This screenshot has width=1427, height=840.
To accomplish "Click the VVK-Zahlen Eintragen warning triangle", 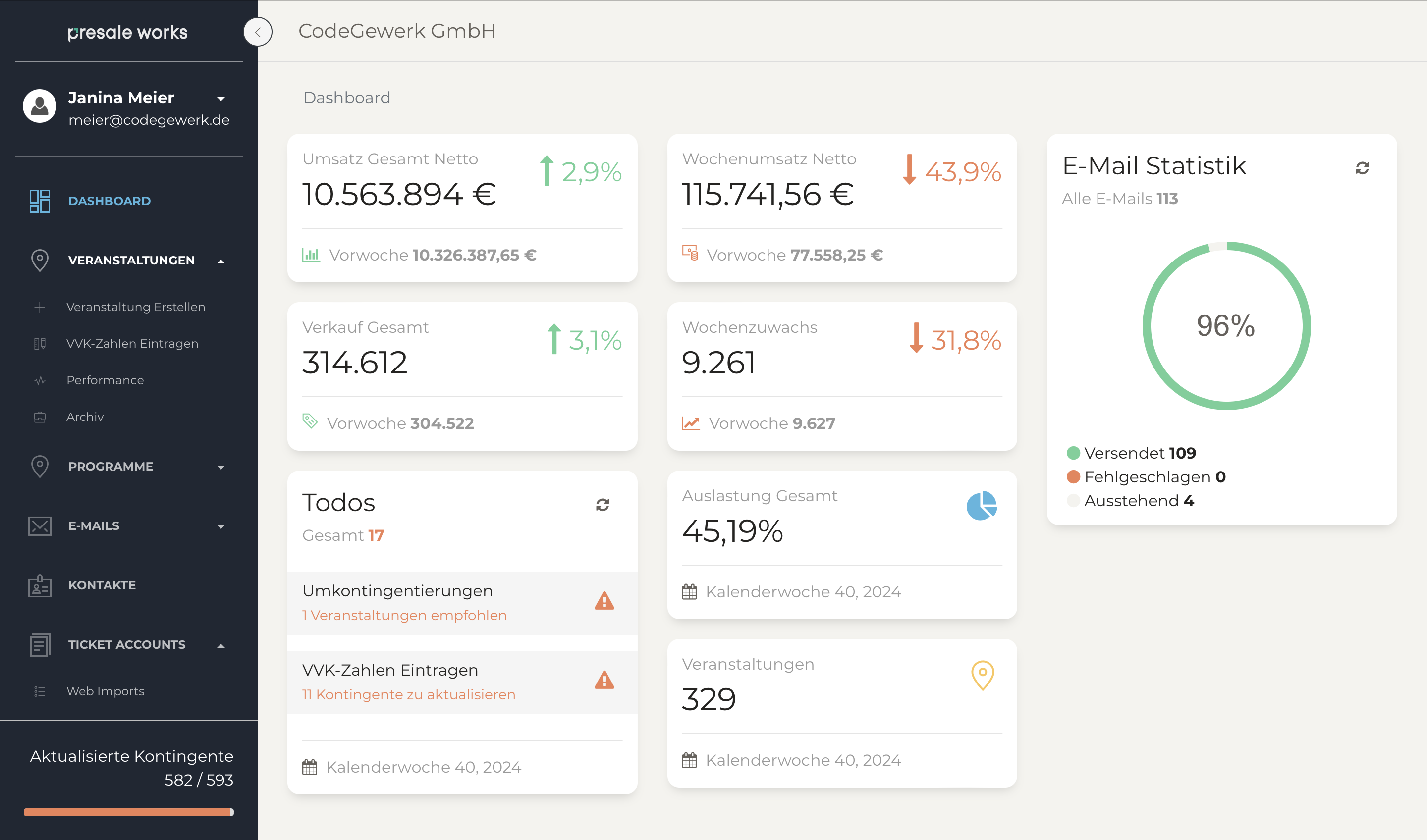I will [604, 680].
